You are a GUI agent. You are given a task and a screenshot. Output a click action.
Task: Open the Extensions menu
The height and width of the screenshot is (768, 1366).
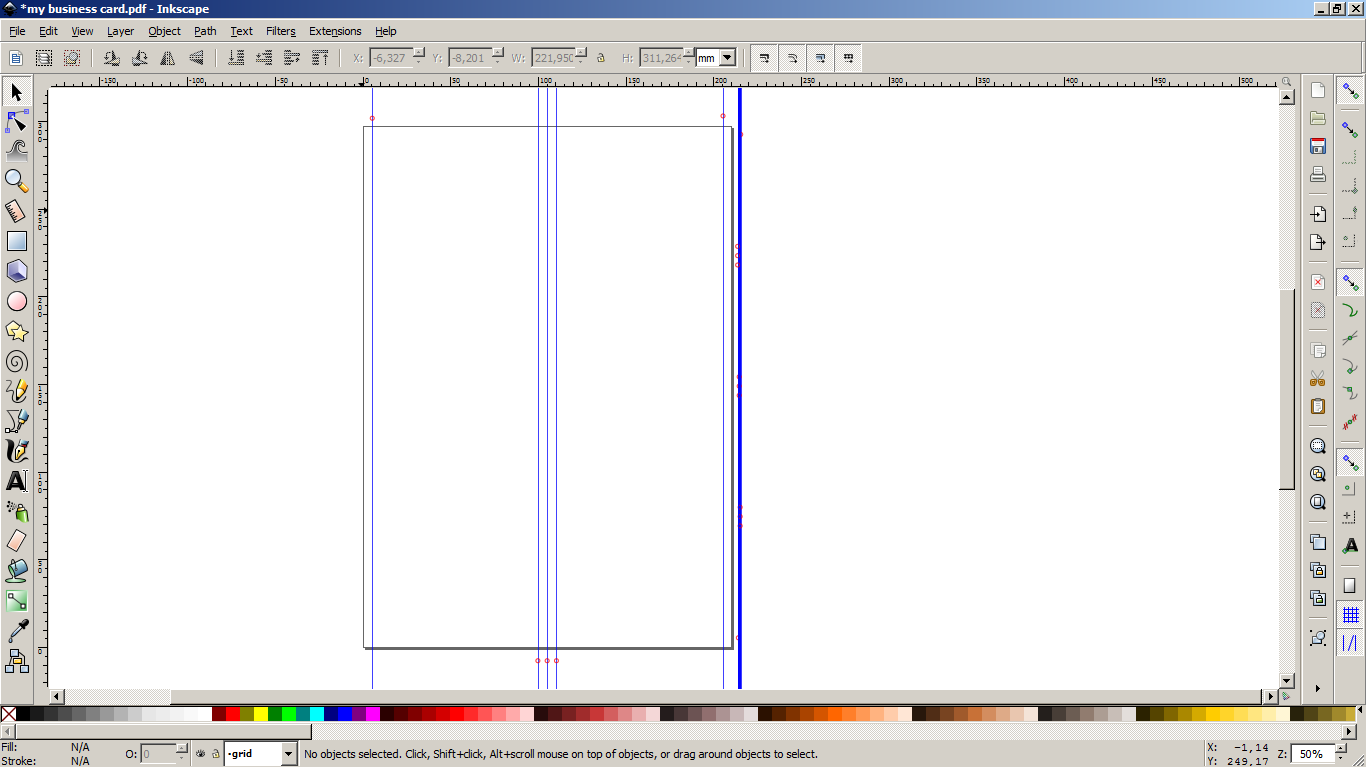pos(335,31)
